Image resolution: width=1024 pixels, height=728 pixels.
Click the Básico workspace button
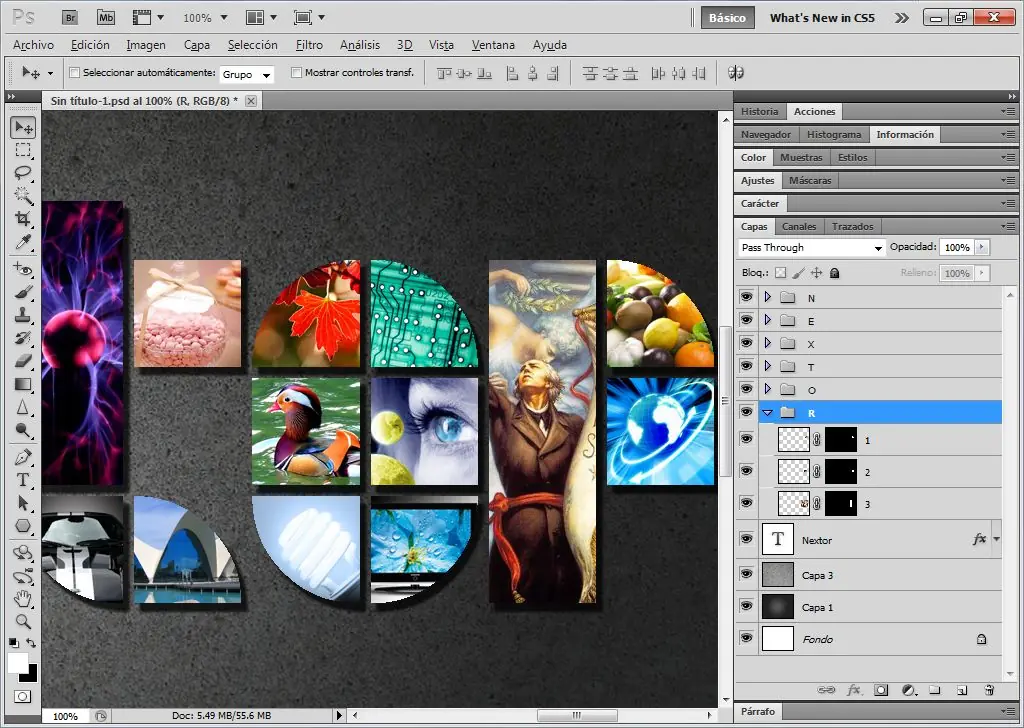[727, 17]
